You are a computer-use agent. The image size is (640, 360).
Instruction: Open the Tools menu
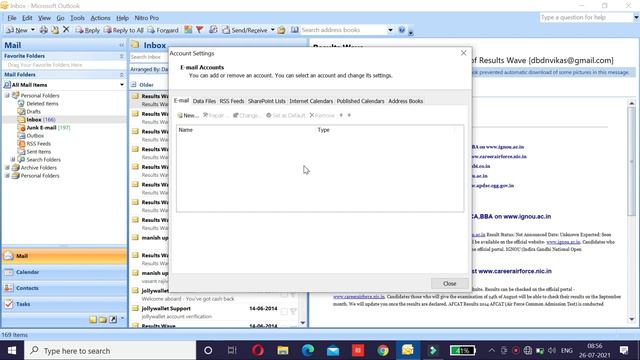pyautogui.click(x=77, y=18)
